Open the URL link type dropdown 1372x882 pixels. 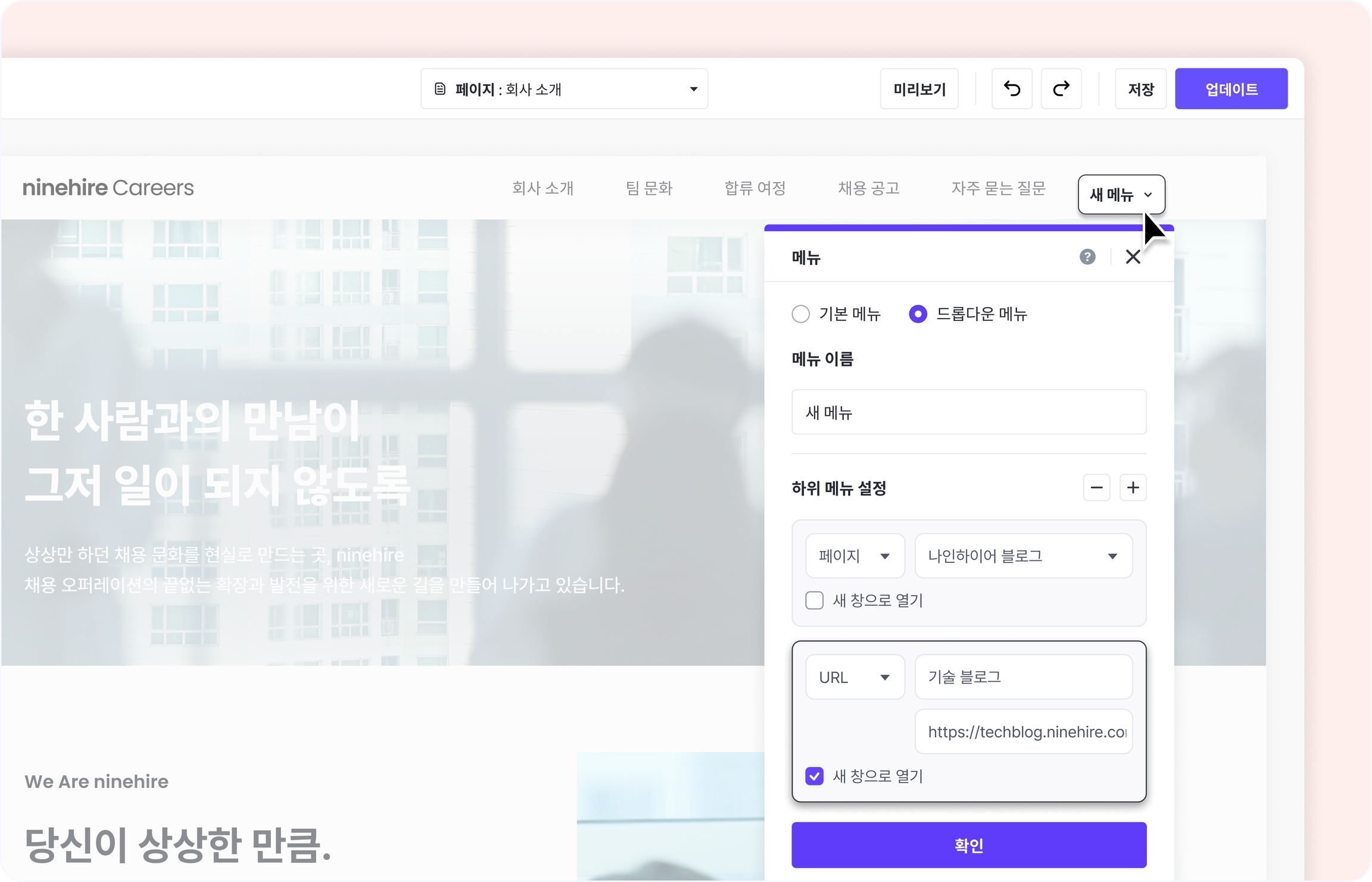(x=855, y=677)
